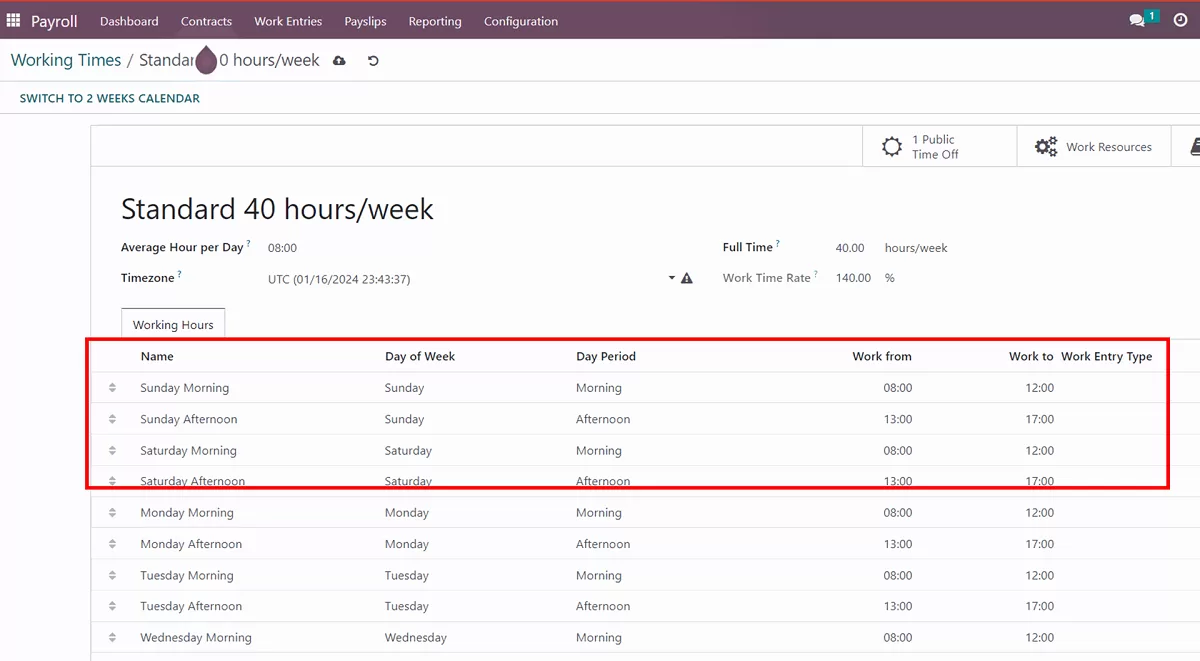Click Monday Afternoon row's Day of Week cell
This screenshot has height=661, width=1200.
pos(407,544)
